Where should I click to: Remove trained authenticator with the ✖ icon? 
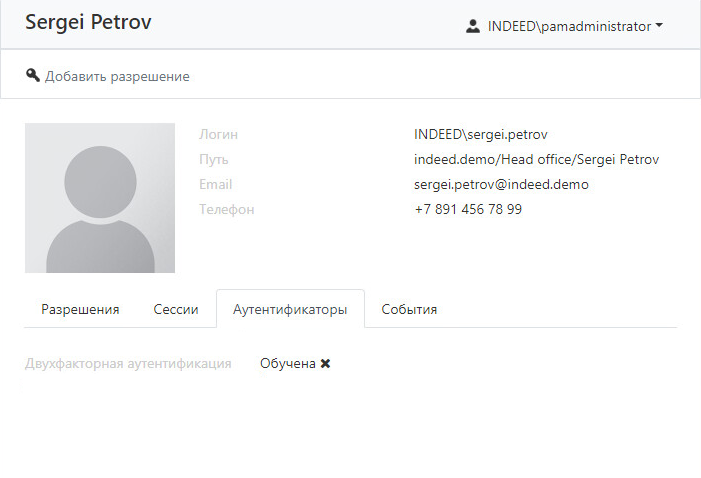coord(326,364)
